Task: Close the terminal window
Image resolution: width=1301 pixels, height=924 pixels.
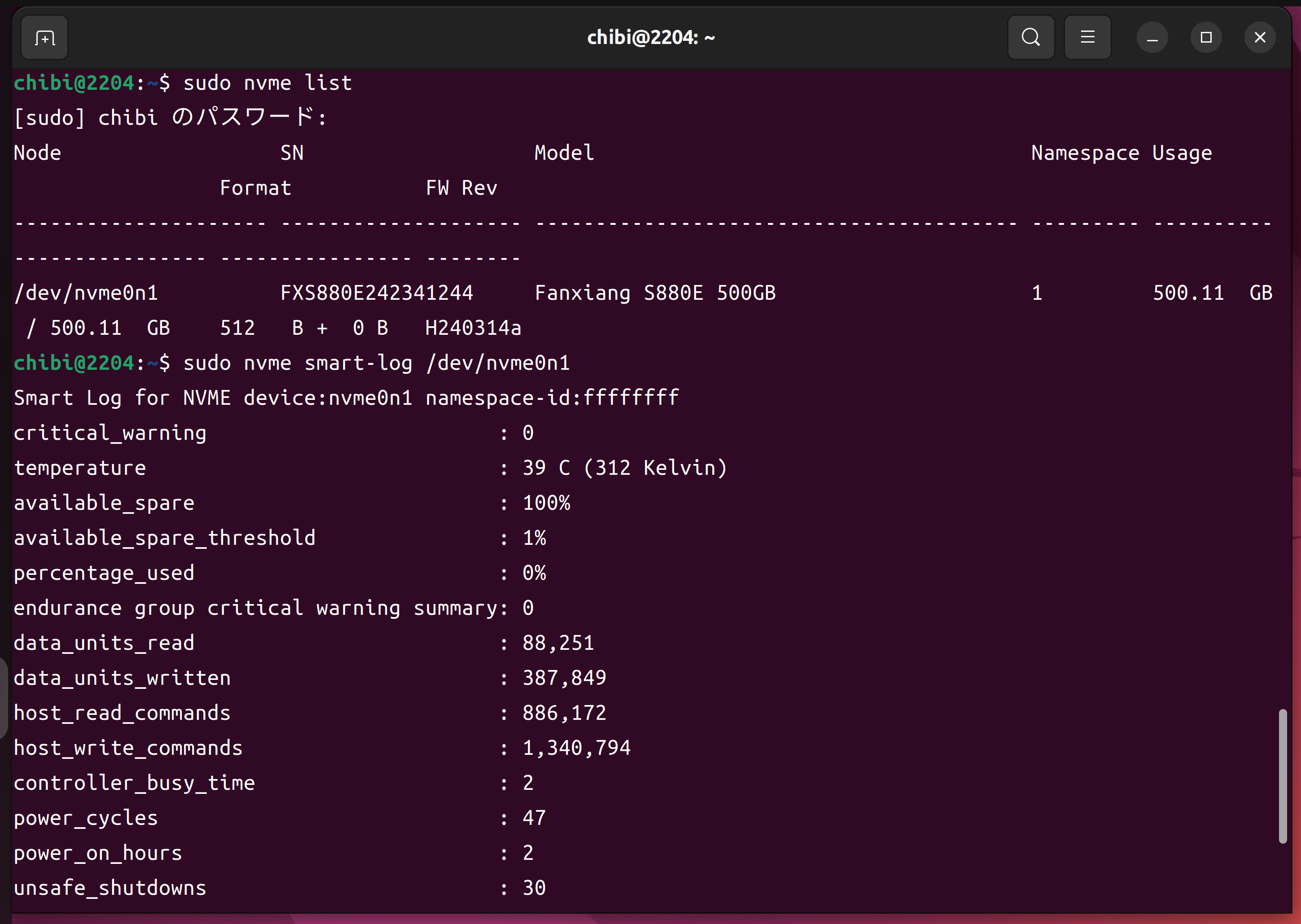Action: tap(1259, 38)
